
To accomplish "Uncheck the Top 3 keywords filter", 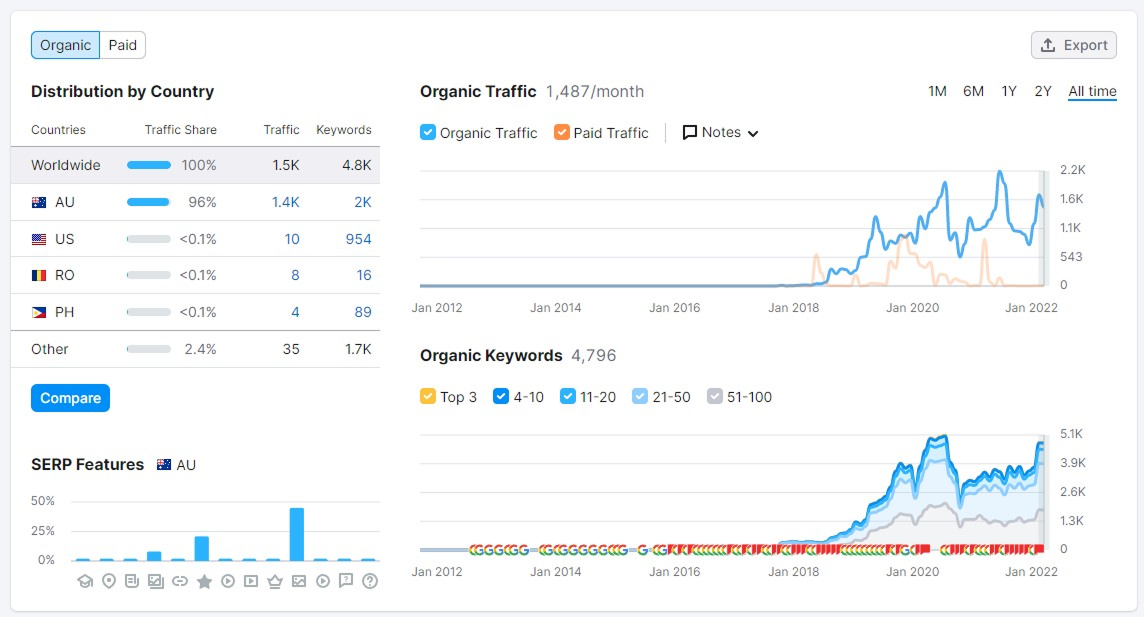I will pos(427,396).
